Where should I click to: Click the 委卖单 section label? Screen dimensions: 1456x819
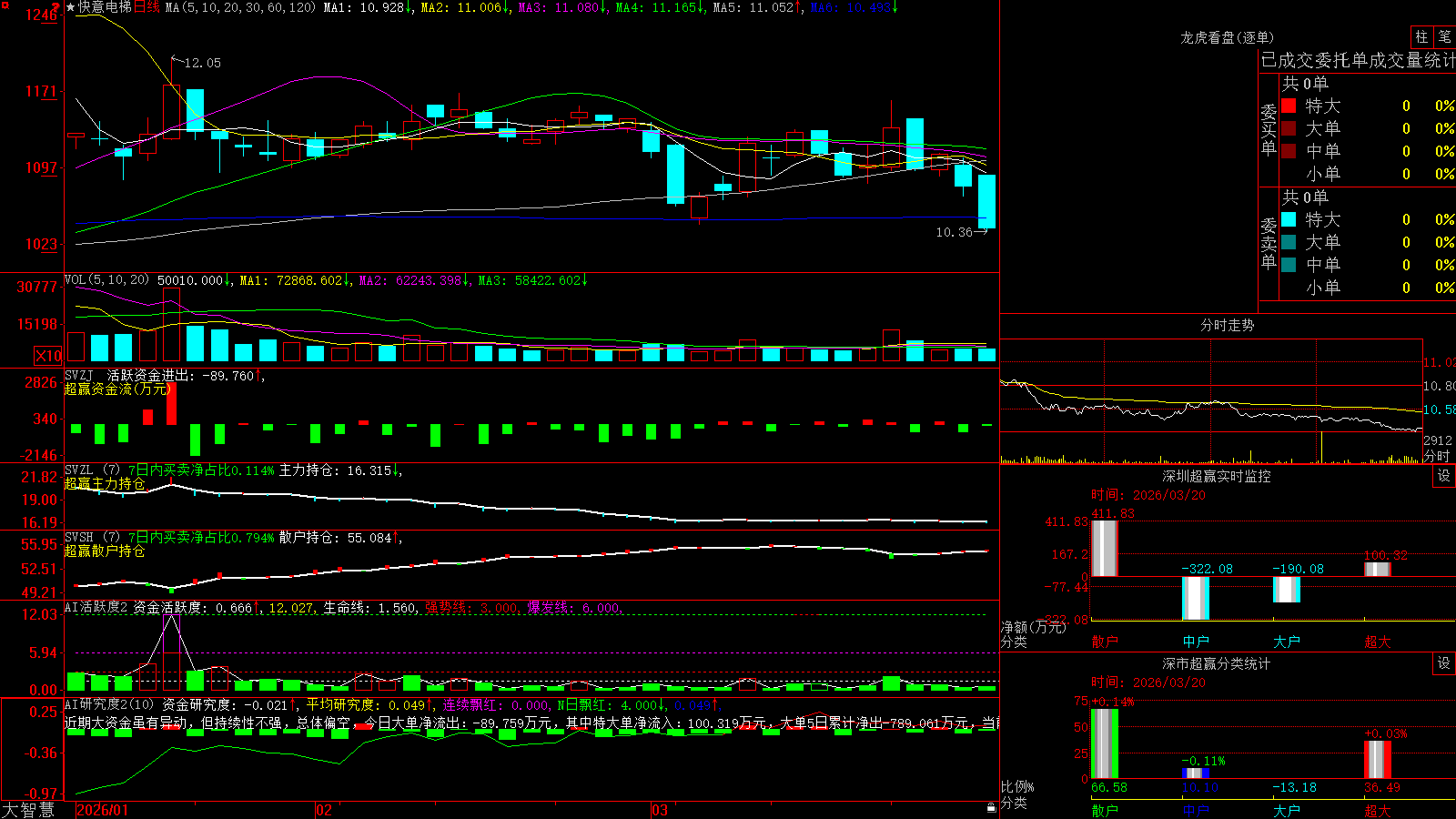1269,243
